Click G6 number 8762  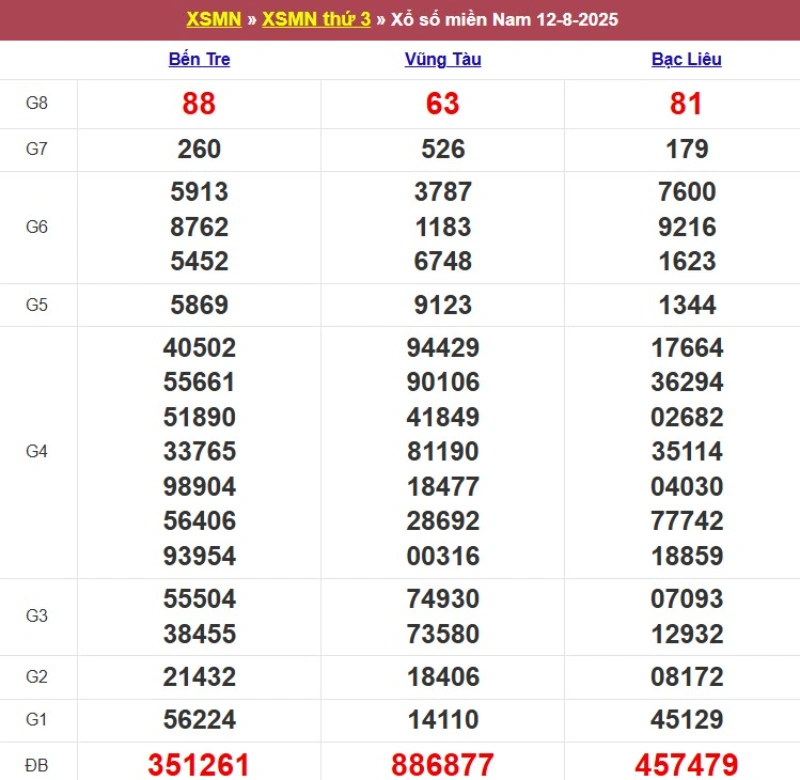click(199, 227)
